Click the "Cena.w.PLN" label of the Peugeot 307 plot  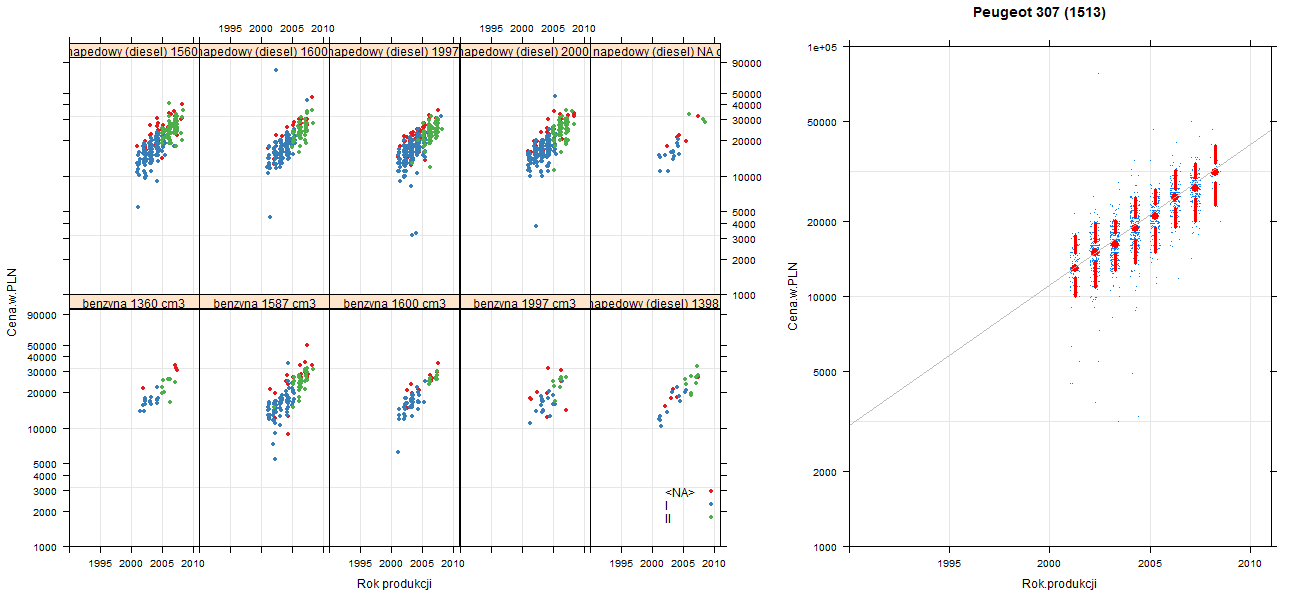792,296
